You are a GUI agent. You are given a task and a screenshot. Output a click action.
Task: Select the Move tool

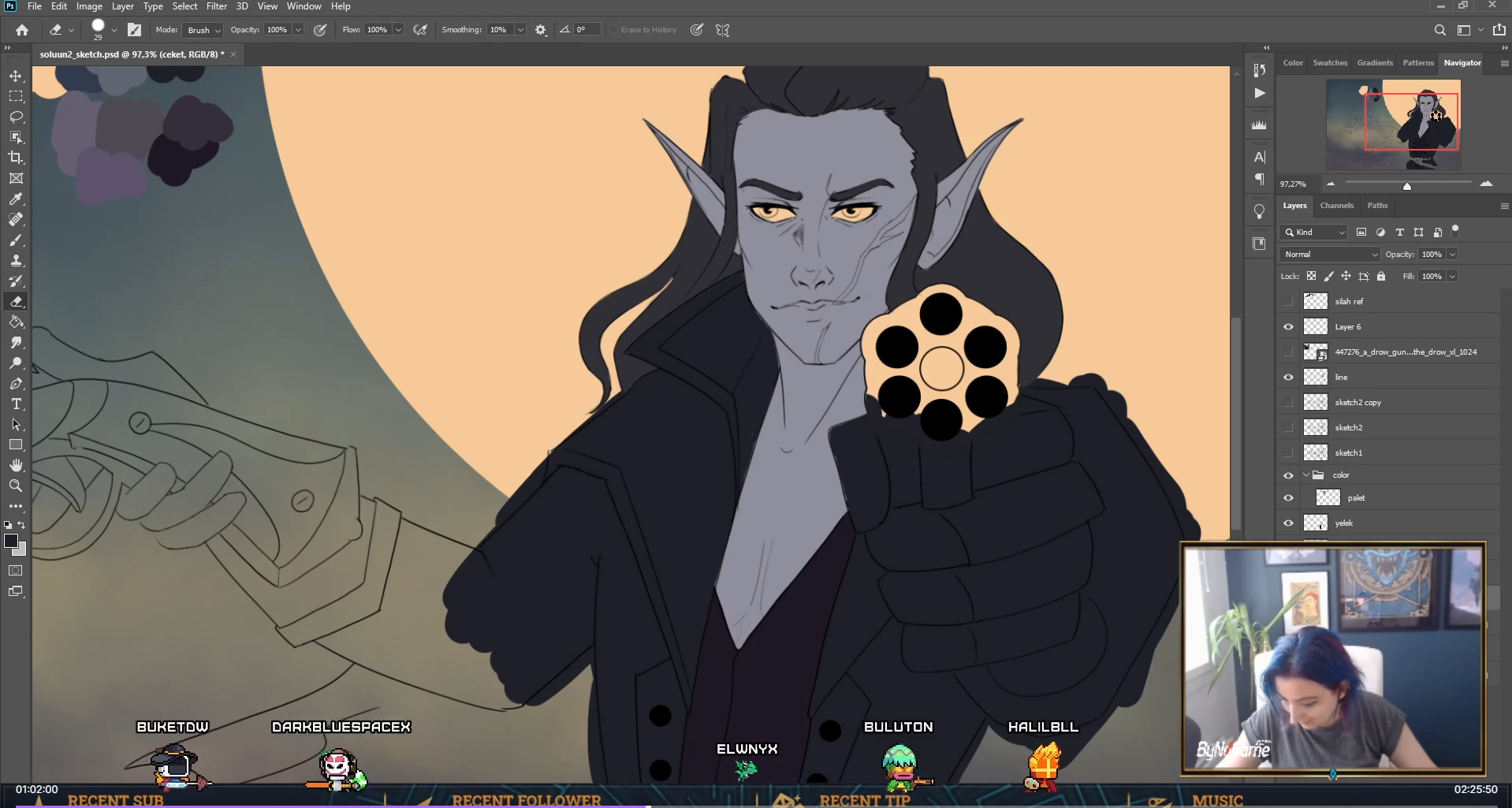point(16,76)
